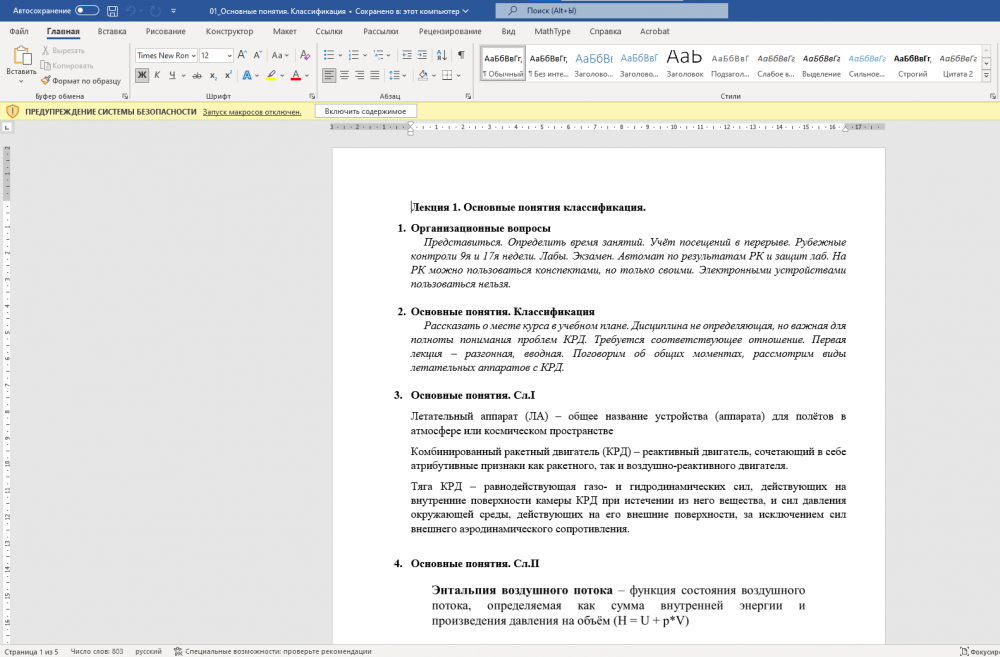Click the Save diskette icon
This screenshot has width=1000, height=657.
coord(112,11)
